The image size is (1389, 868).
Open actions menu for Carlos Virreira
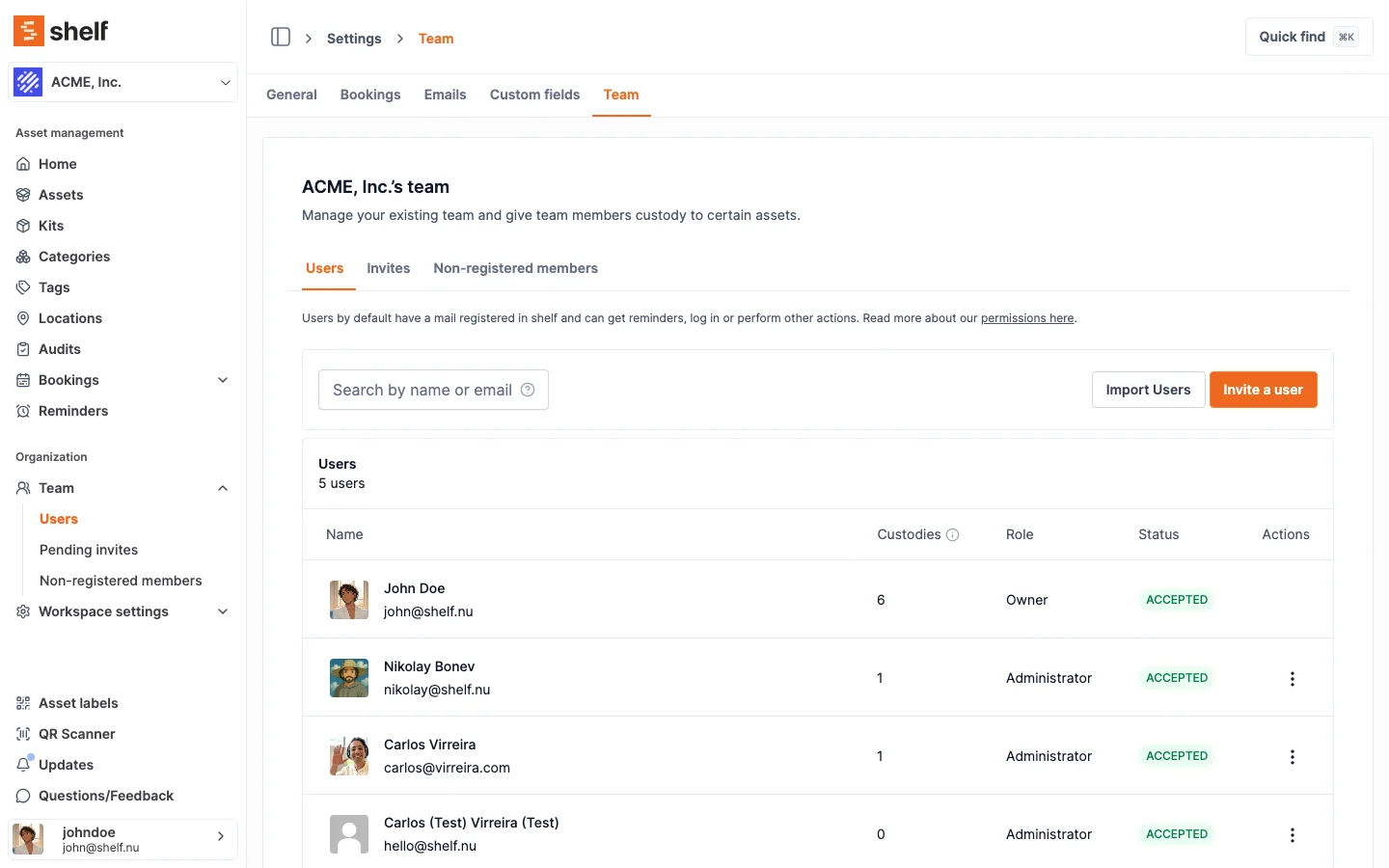pos(1292,757)
